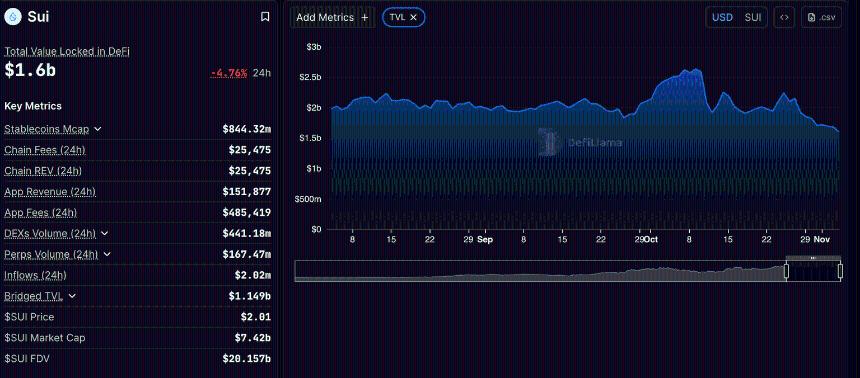Click the Sui chain logo icon
The height and width of the screenshot is (378, 860).
pyautogui.click(x=12, y=17)
